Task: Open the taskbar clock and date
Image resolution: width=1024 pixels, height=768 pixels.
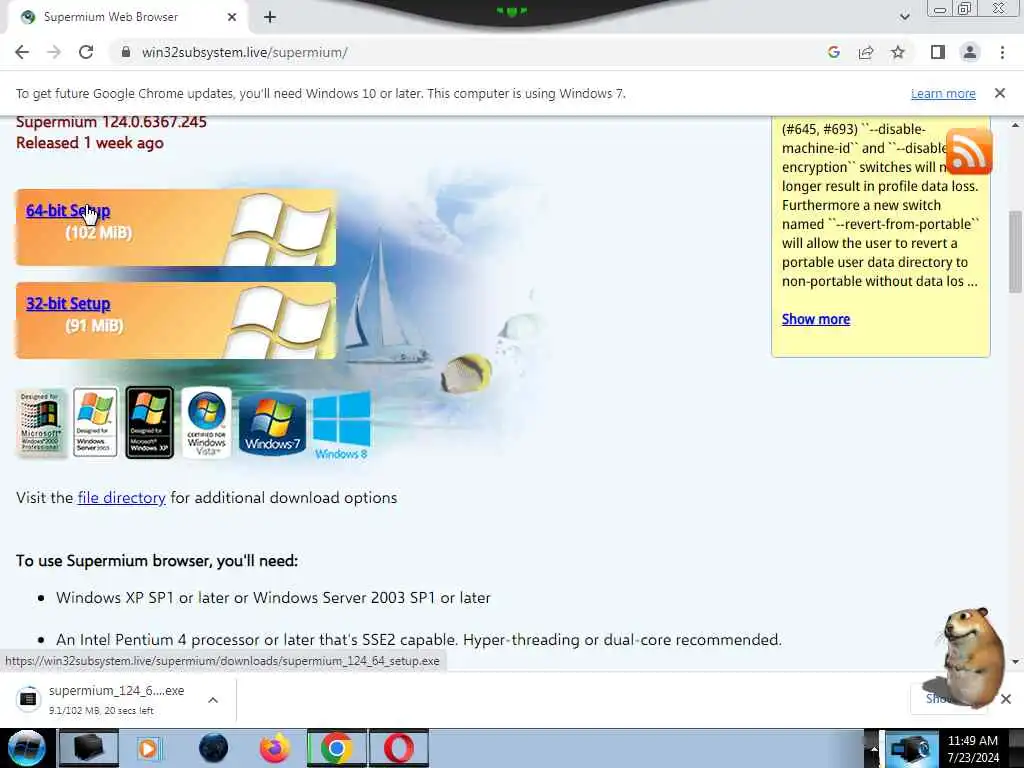Action: 973,749
